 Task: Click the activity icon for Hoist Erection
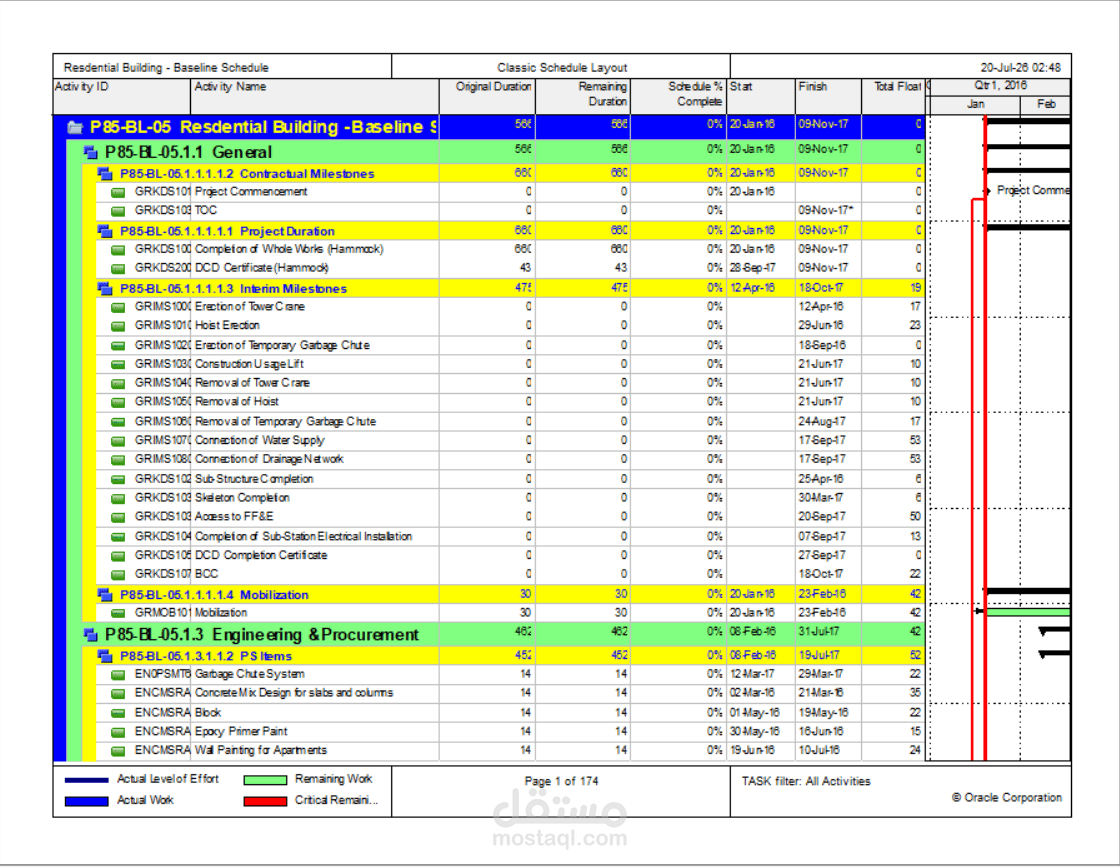[x=118, y=326]
